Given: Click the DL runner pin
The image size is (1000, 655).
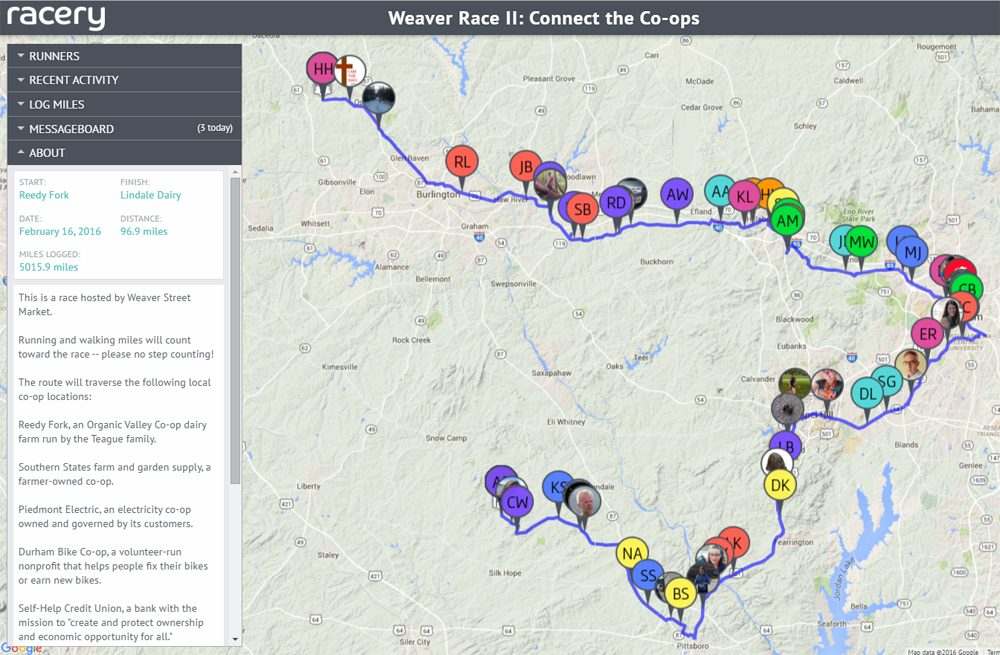Looking at the screenshot, I should pos(868,393).
